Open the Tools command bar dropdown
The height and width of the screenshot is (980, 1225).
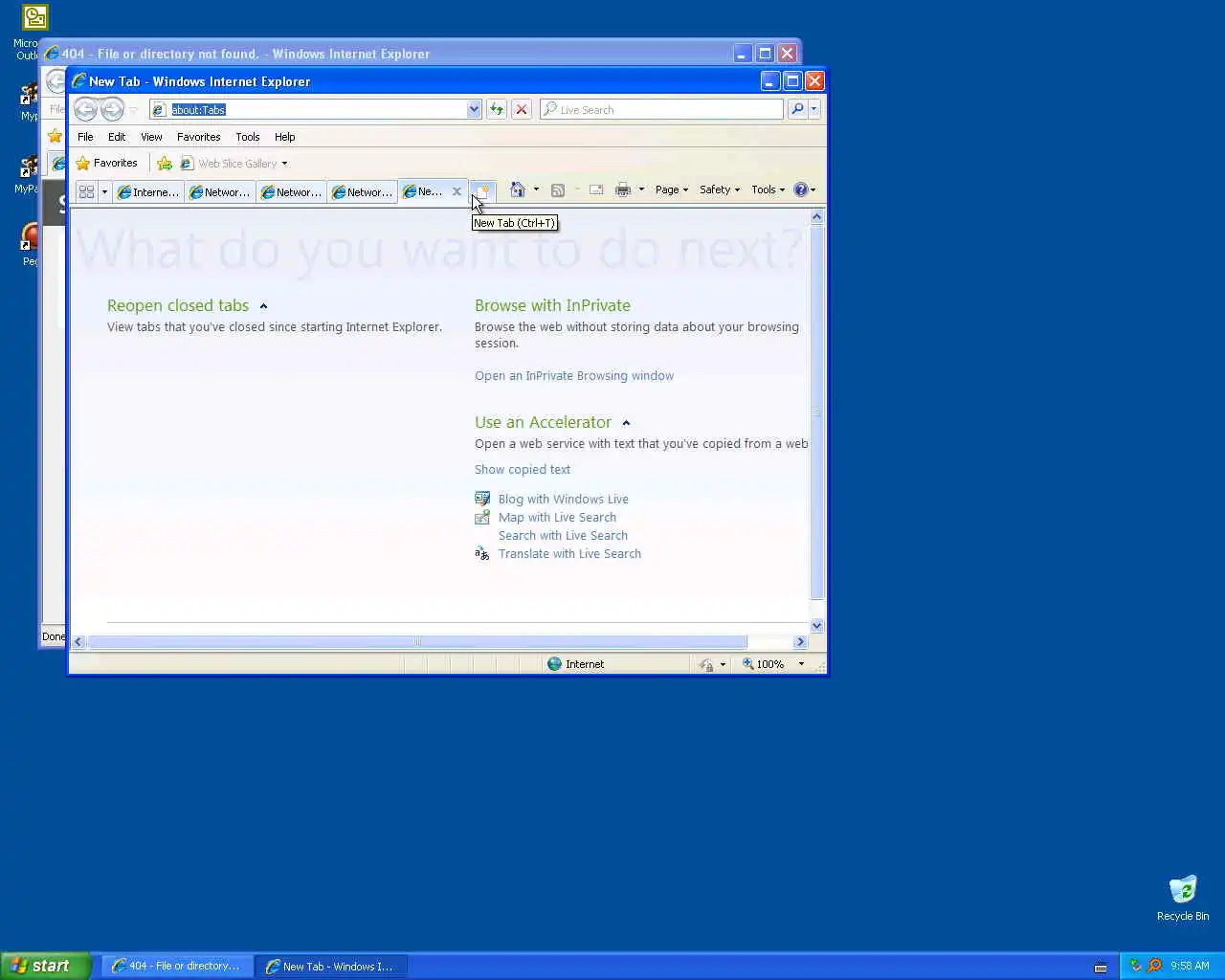[x=768, y=189]
